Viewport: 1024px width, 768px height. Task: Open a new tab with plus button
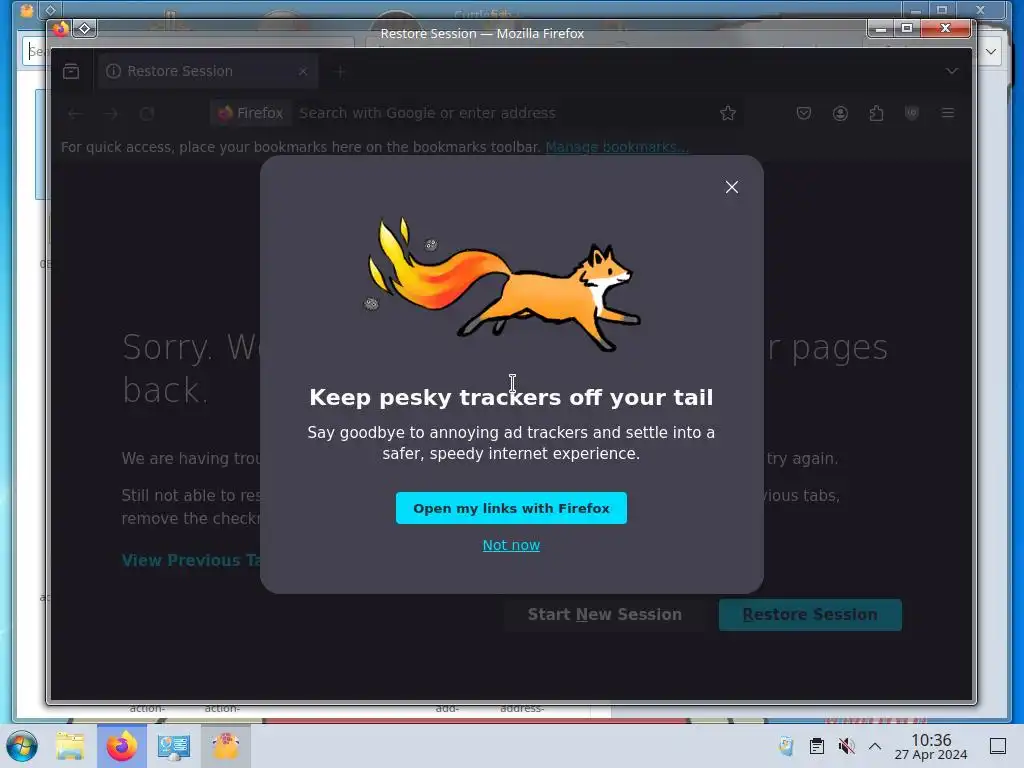click(x=339, y=71)
